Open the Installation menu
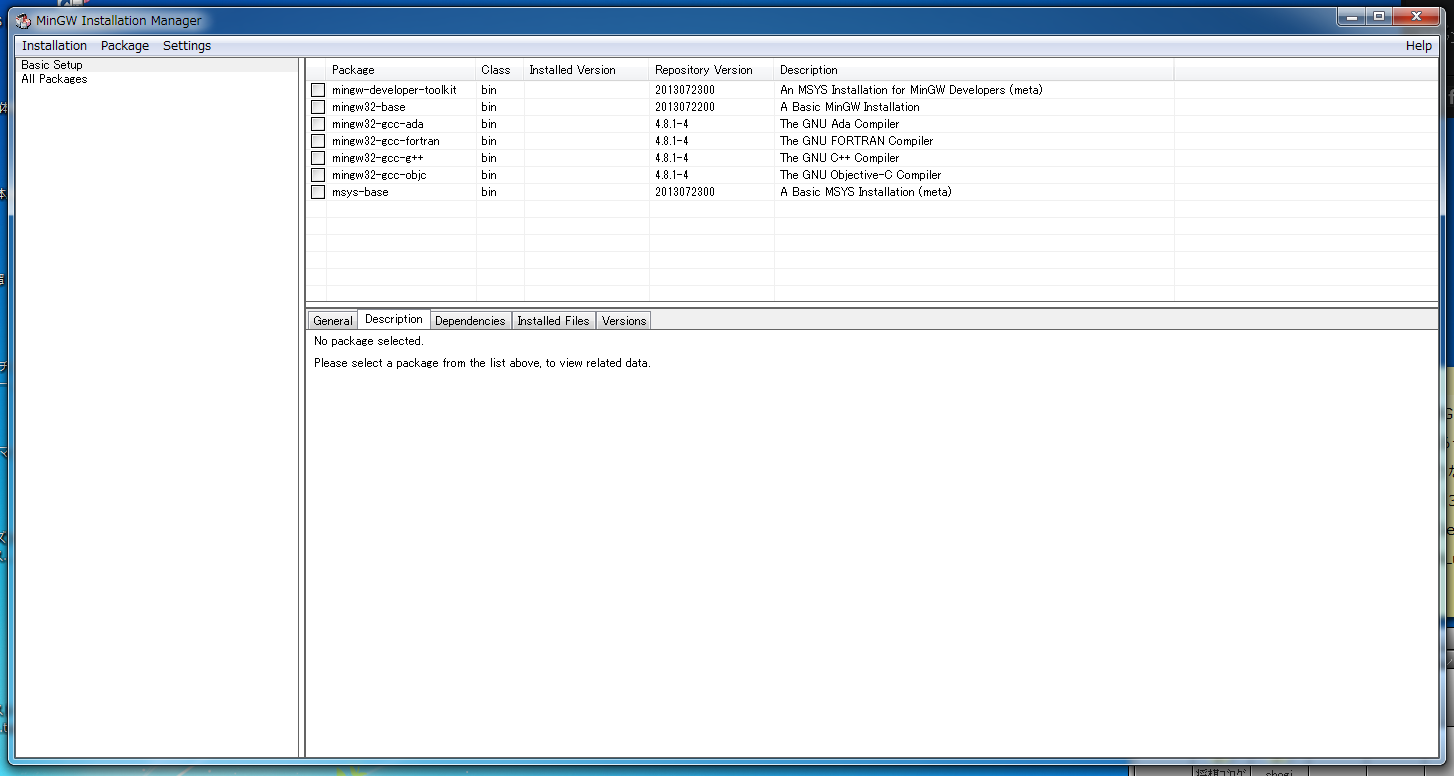Image resolution: width=1454 pixels, height=776 pixels. coord(54,46)
